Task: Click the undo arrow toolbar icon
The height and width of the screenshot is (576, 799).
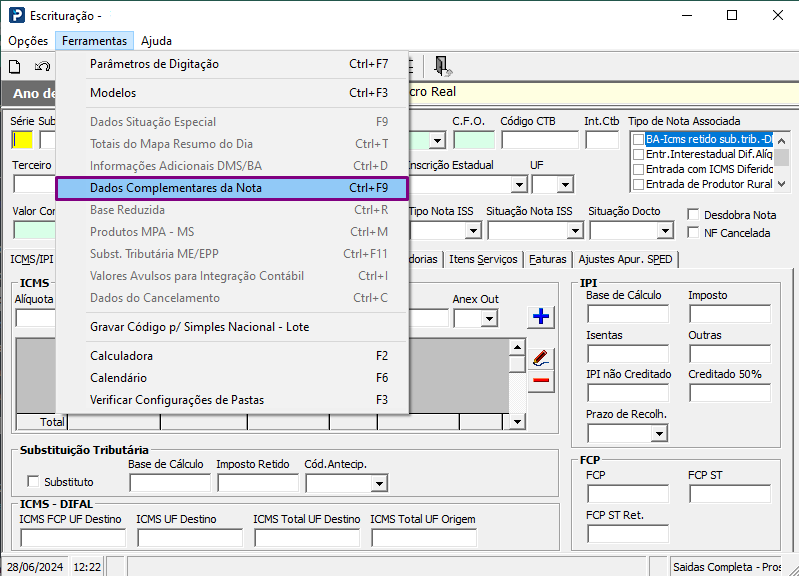Action: pyautogui.click(x=42, y=66)
